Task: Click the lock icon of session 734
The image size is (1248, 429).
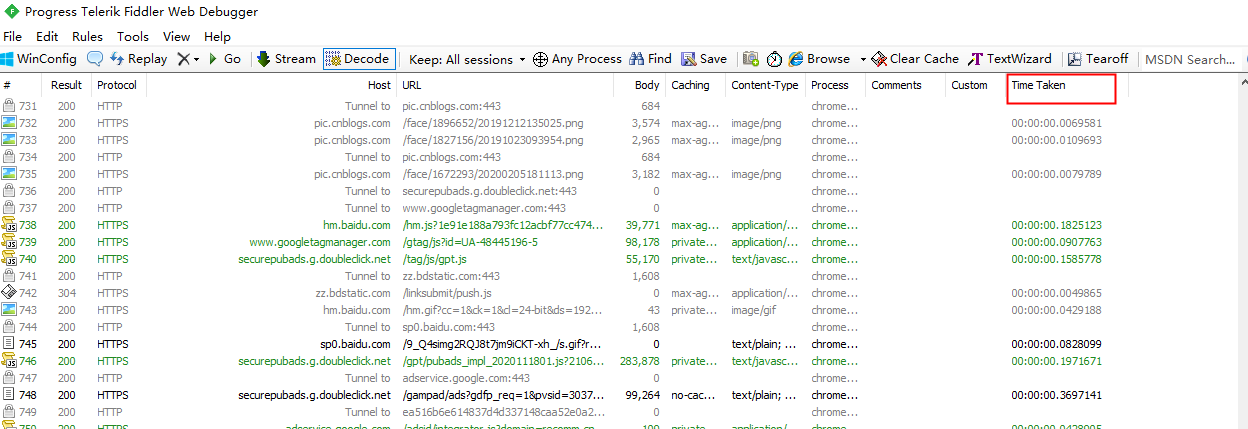Action: pos(8,157)
